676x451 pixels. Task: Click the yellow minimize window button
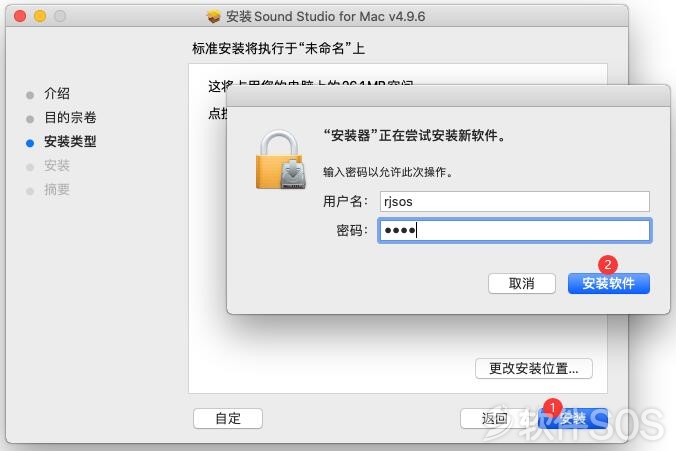point(40,16)
